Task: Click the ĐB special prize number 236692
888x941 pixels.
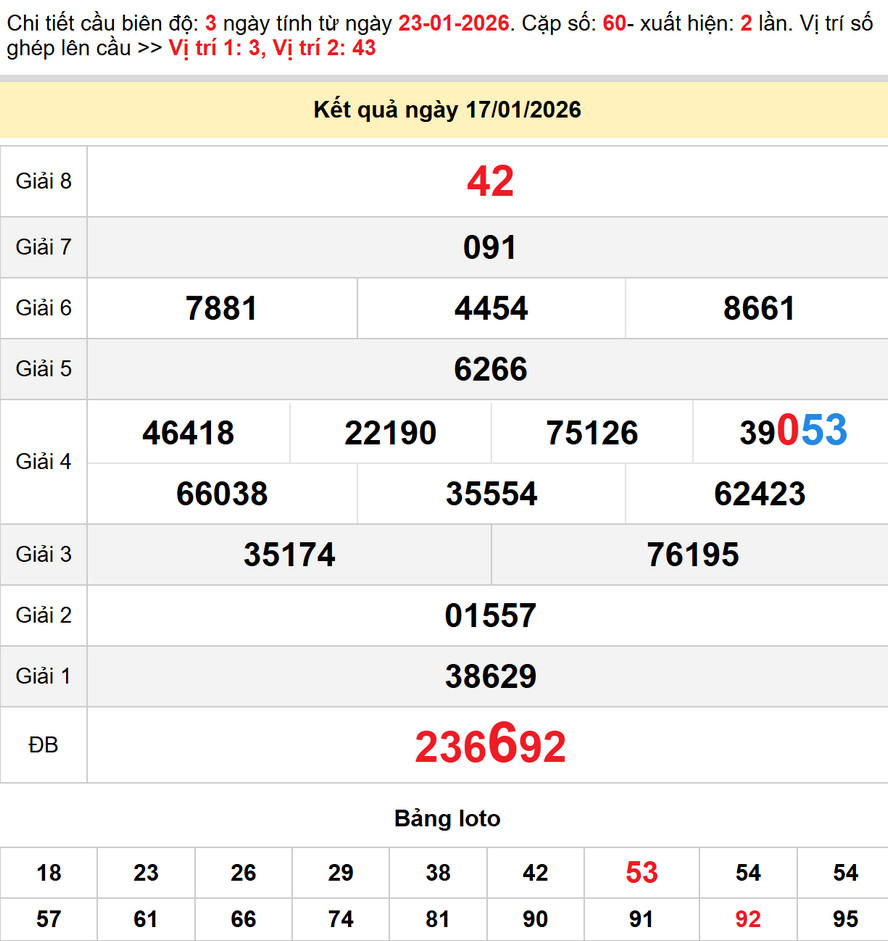Action: click(x=490, y=746)
